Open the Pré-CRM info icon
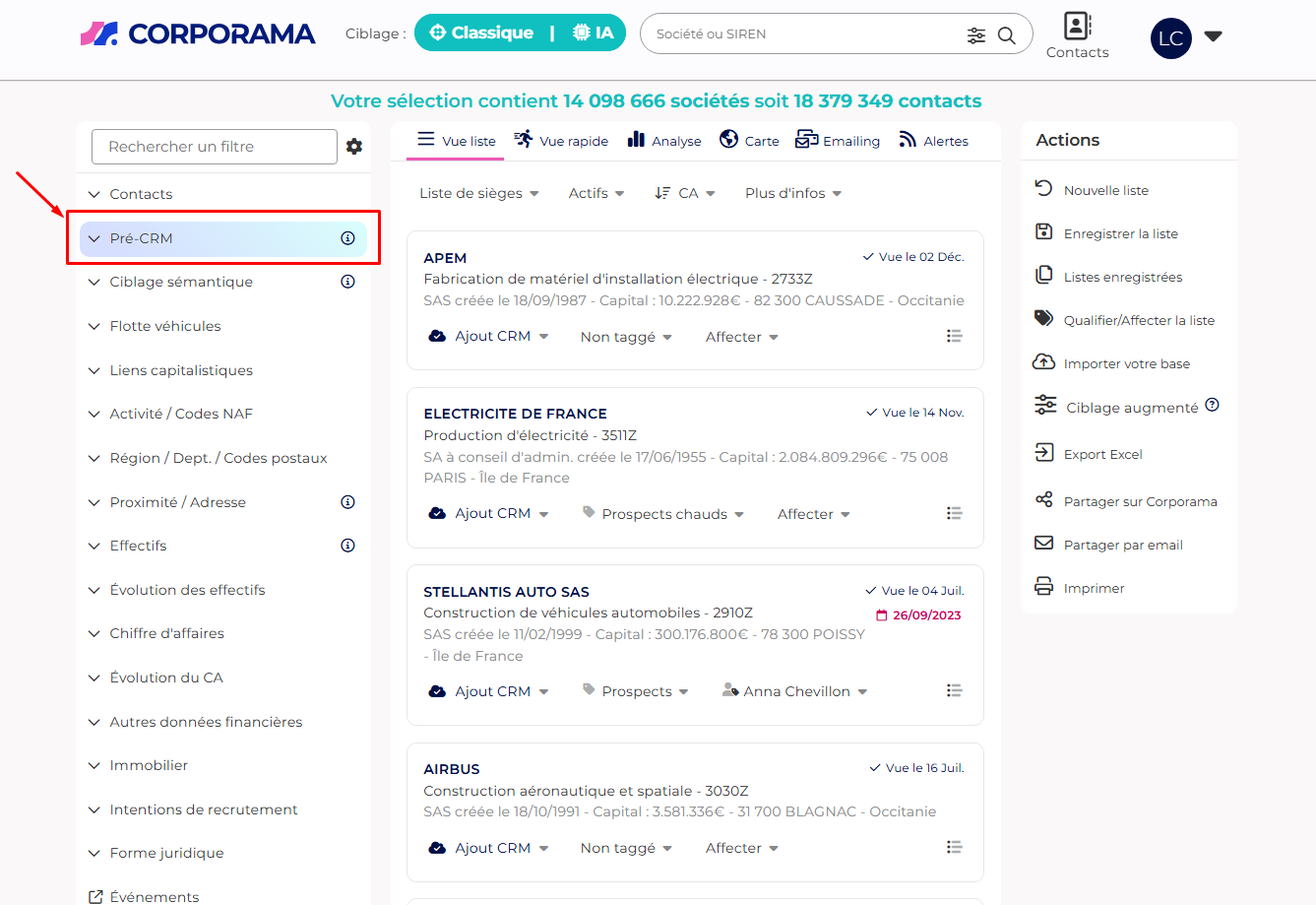This screenshot has height=905, width=1316. pos(347,238)
